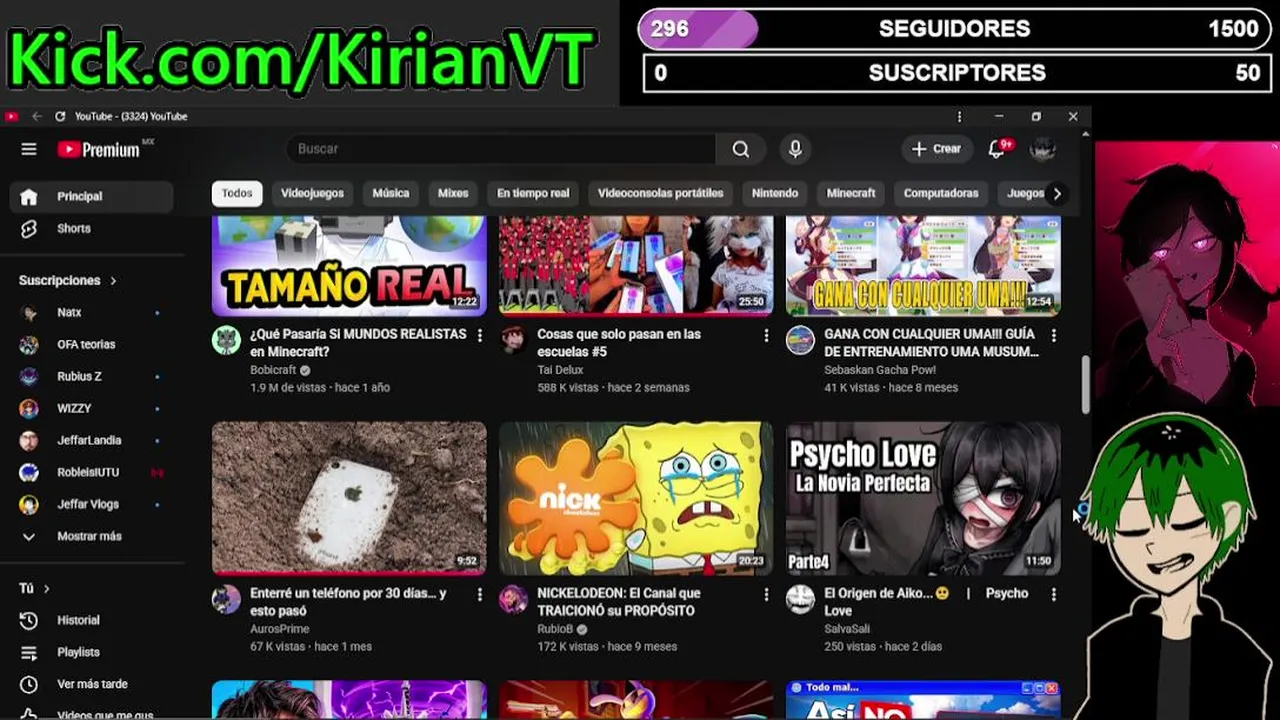The height and width of the screenshot is (720, 1280).
Task: Select the Nintendo filter chip
Action: (775, 193)
